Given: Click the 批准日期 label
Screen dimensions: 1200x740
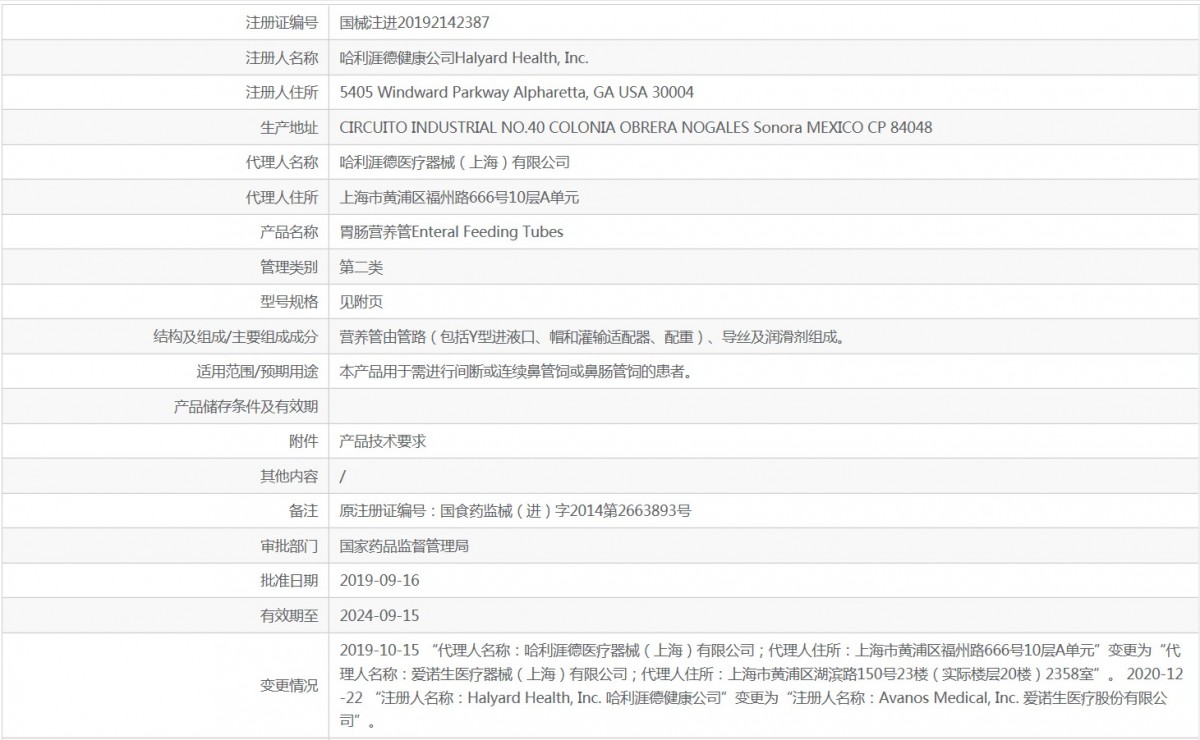Looking at the screenshot, I should click(289, 580).
